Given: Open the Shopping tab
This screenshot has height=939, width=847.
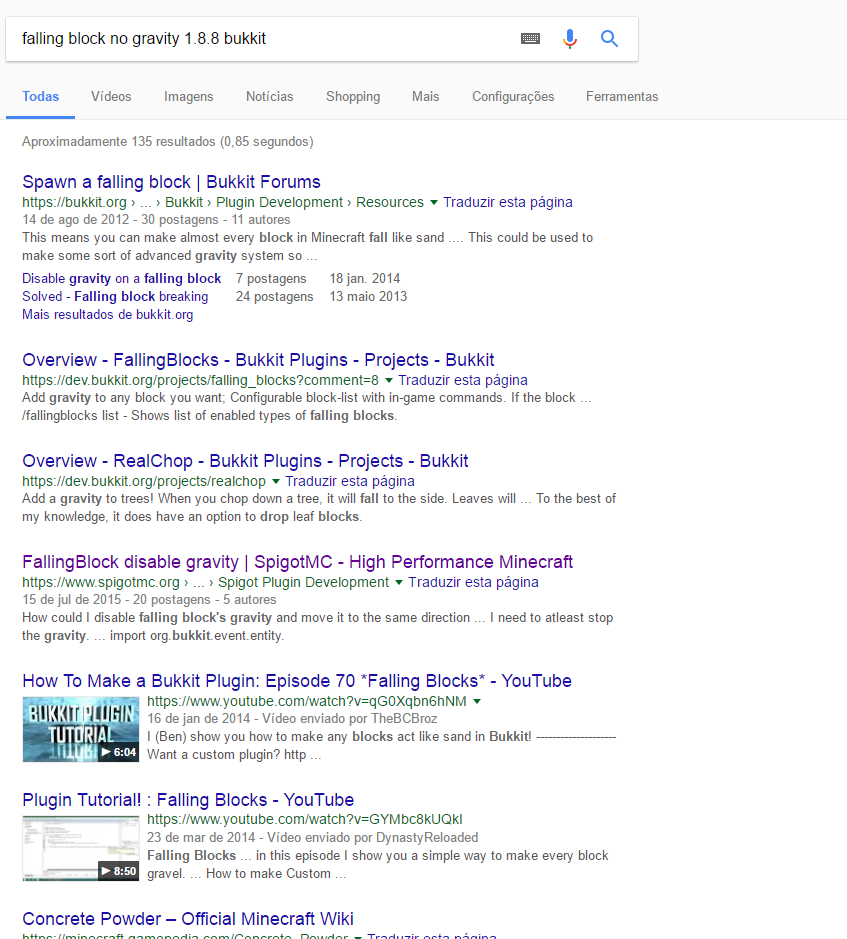Looking at the screenshot, I should click(x=353, y=96).
